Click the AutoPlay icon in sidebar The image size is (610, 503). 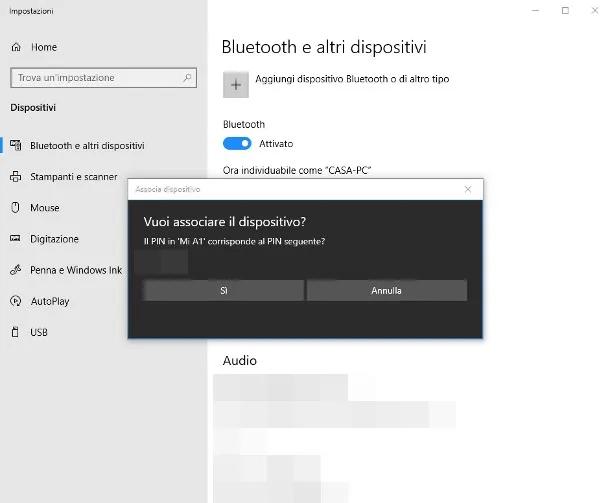16,301
